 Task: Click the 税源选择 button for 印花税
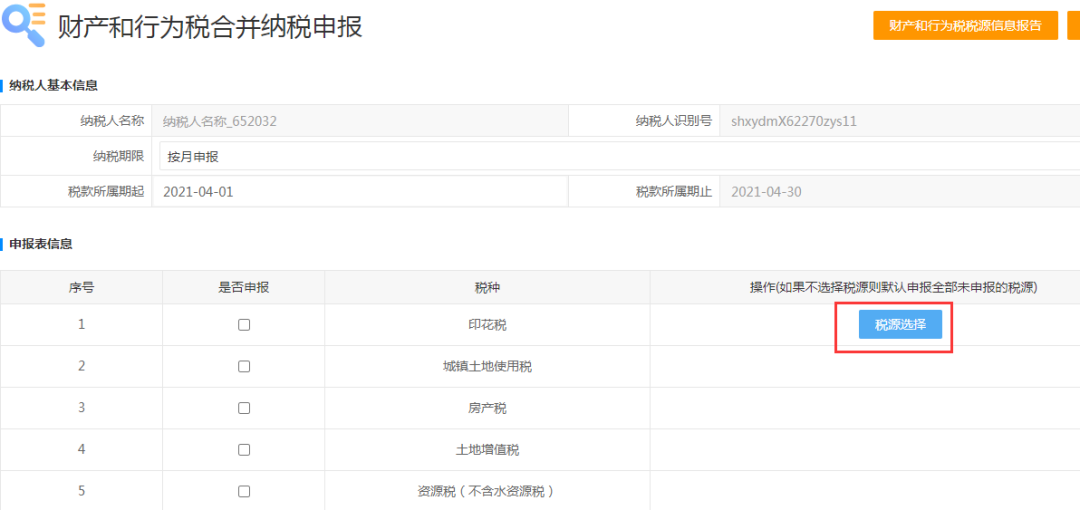coord(900,325)
